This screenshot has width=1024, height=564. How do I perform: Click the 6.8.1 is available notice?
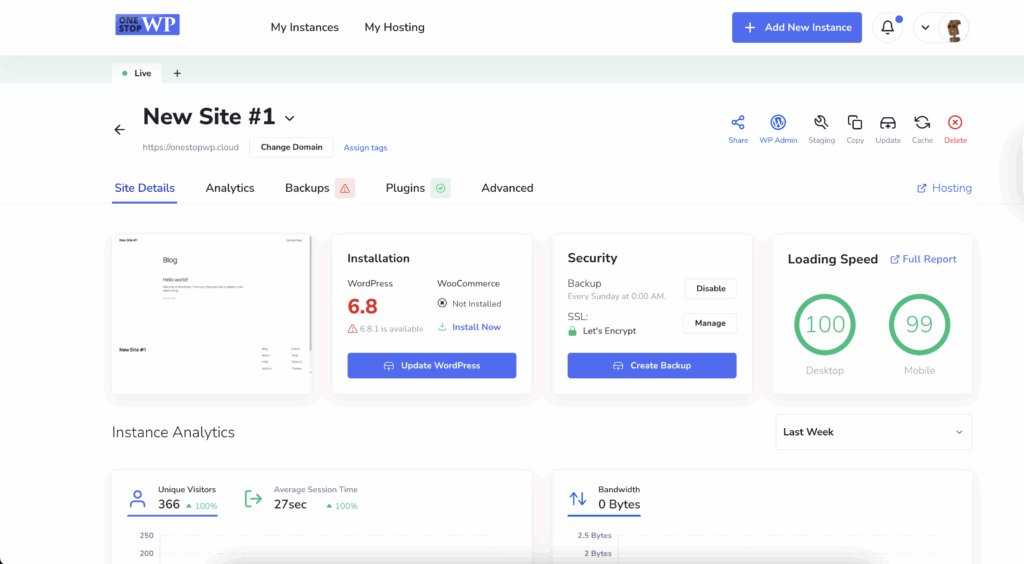391,329
